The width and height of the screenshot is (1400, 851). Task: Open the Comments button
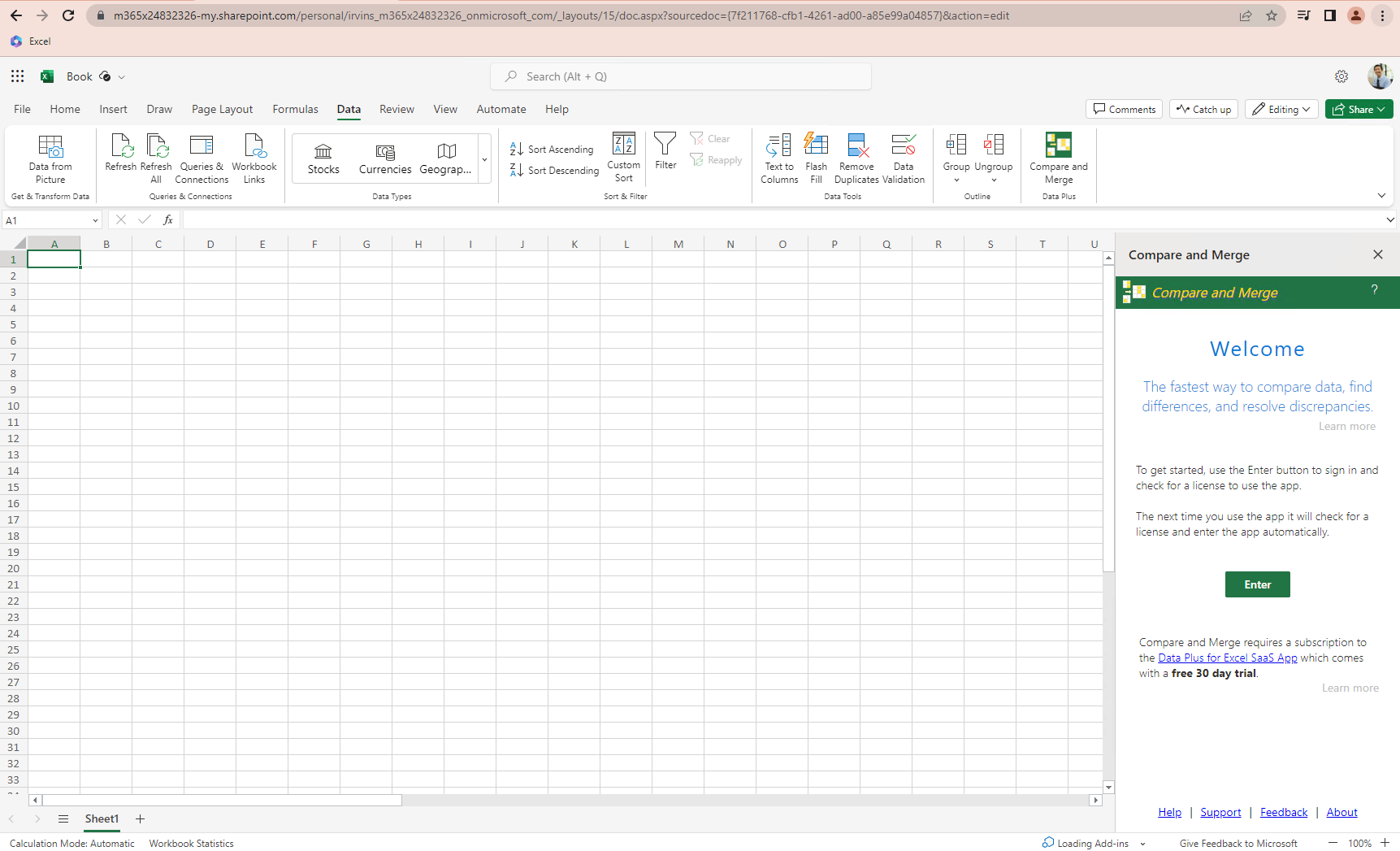[x=1124, y=109]
